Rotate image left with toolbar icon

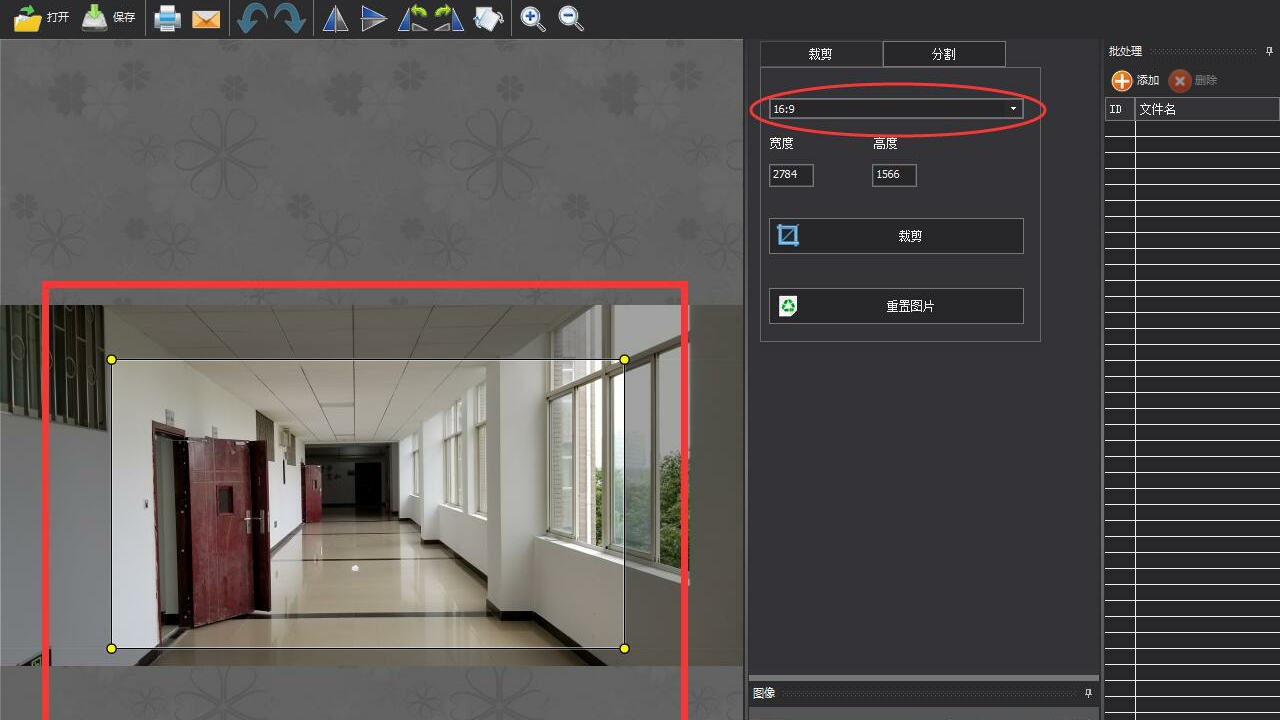412,19
